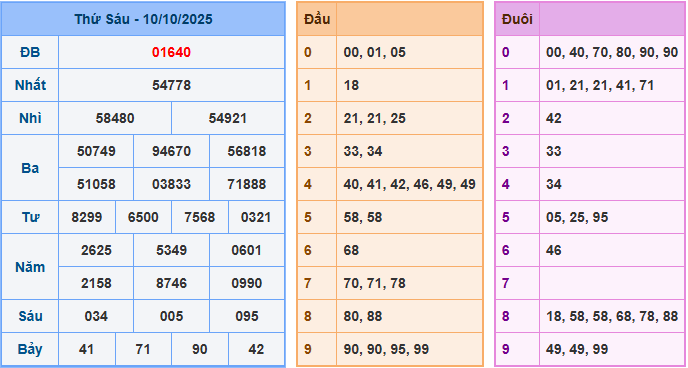The image size is (688, 368).
Task: Select Đuôi row values 49, 49, 99
Action: [577, 349]
